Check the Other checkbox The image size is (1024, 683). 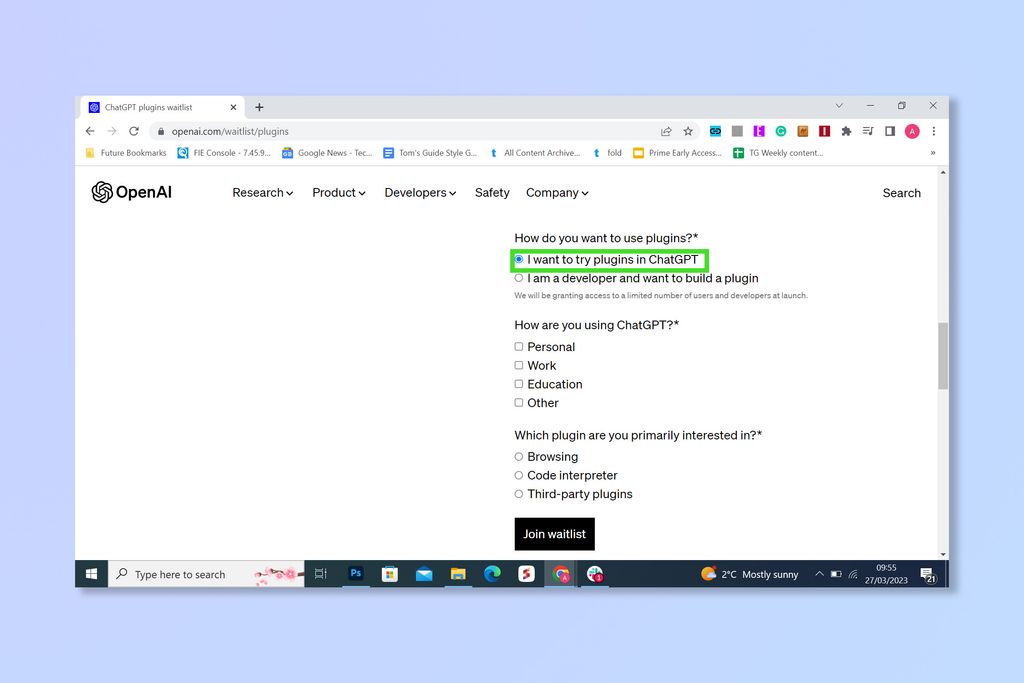519,403
